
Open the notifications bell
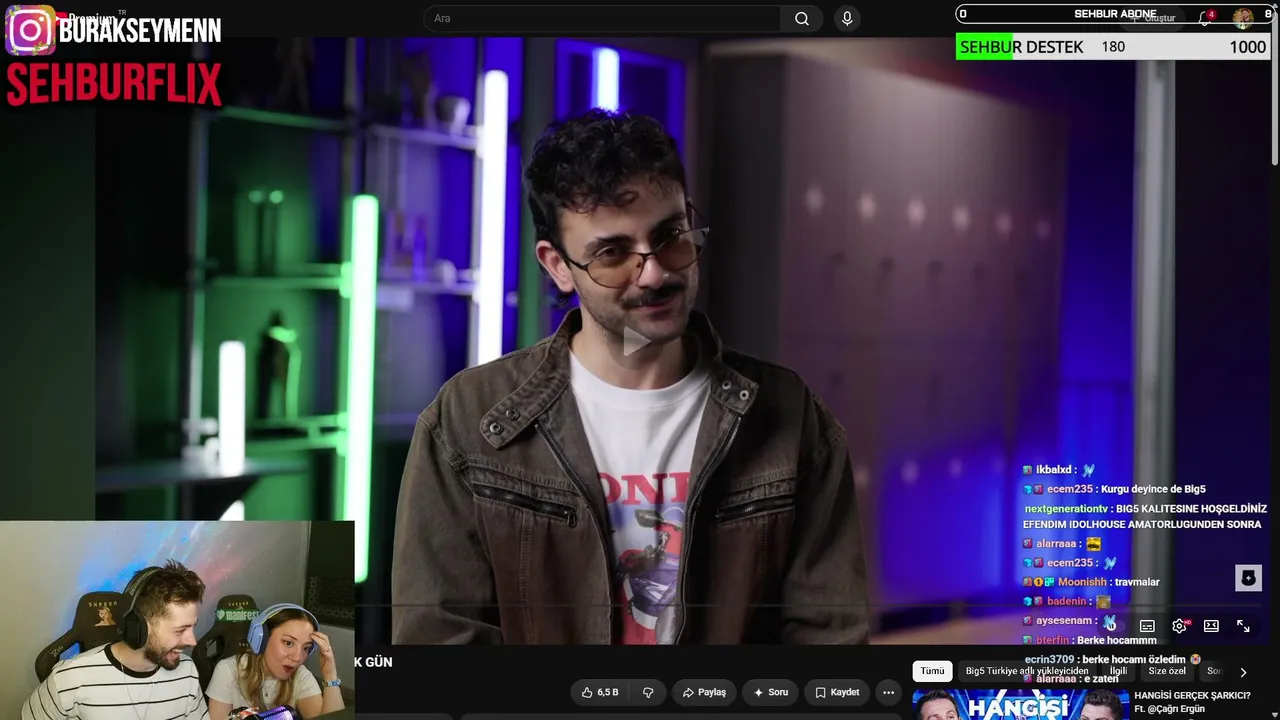coord(1205,18)
